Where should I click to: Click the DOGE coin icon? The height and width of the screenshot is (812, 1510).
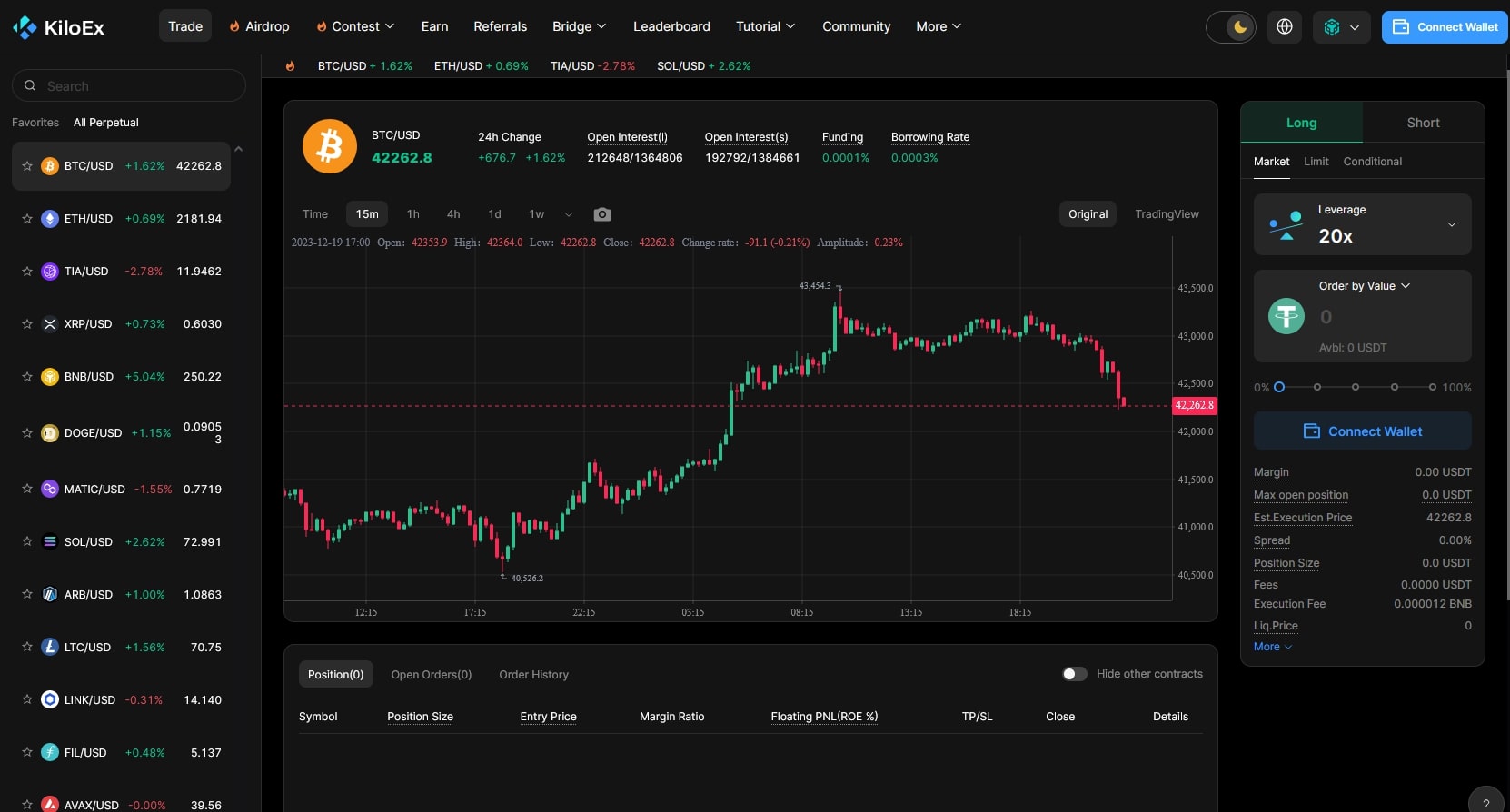50,433
